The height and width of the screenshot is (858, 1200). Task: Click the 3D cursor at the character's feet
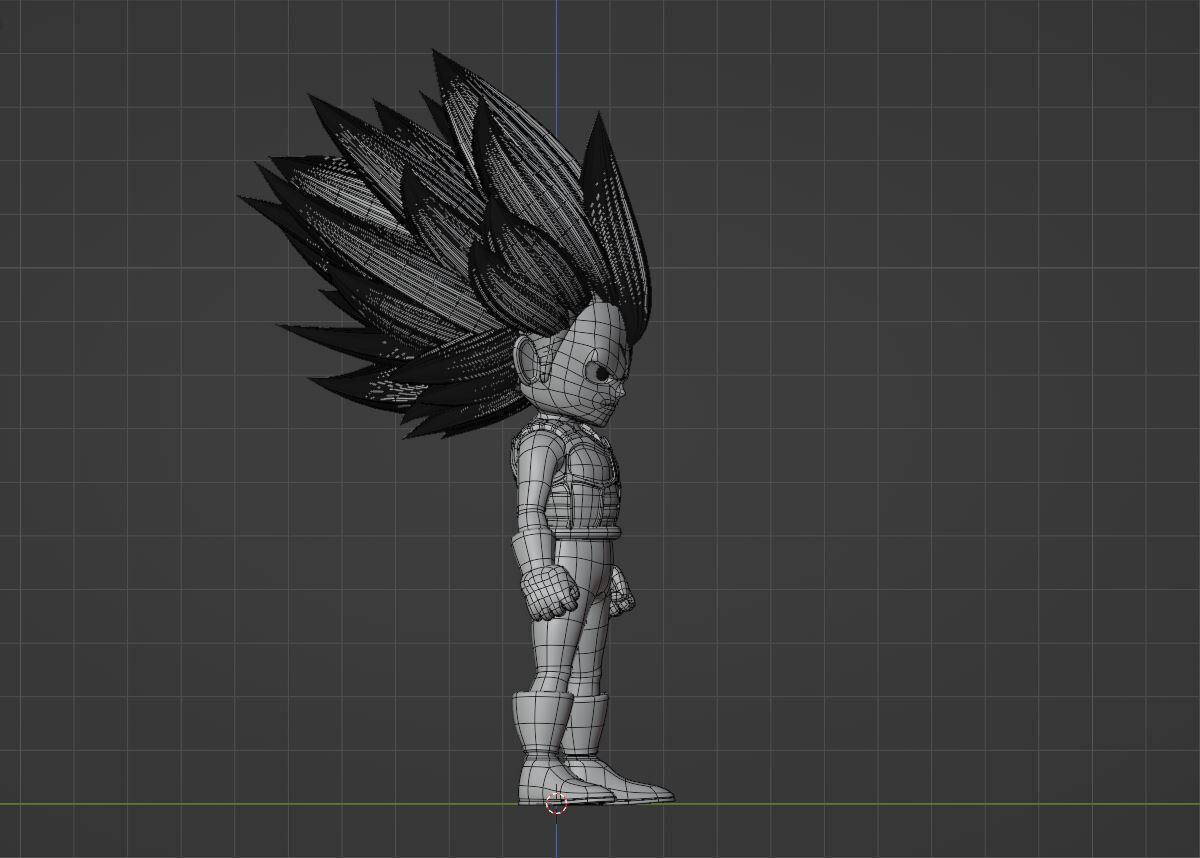557,802
